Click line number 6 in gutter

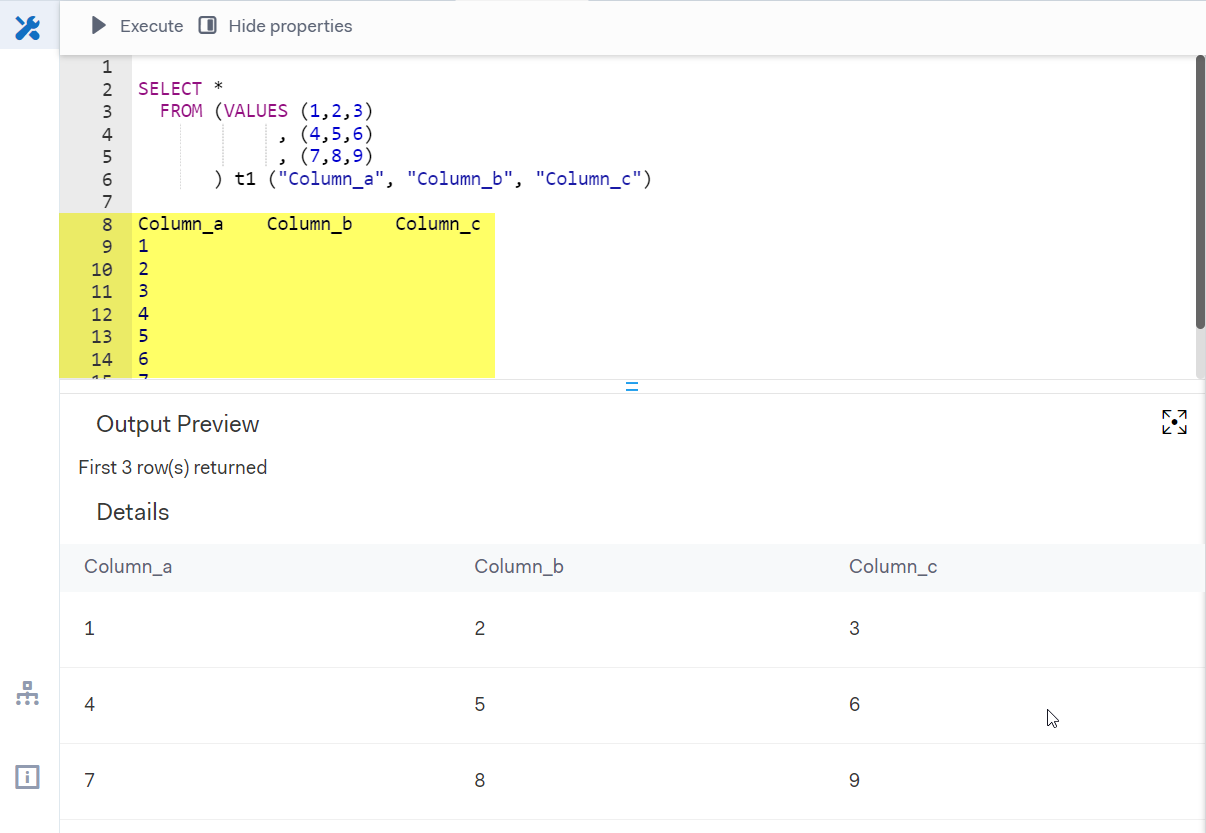click(x=107, y=180)
